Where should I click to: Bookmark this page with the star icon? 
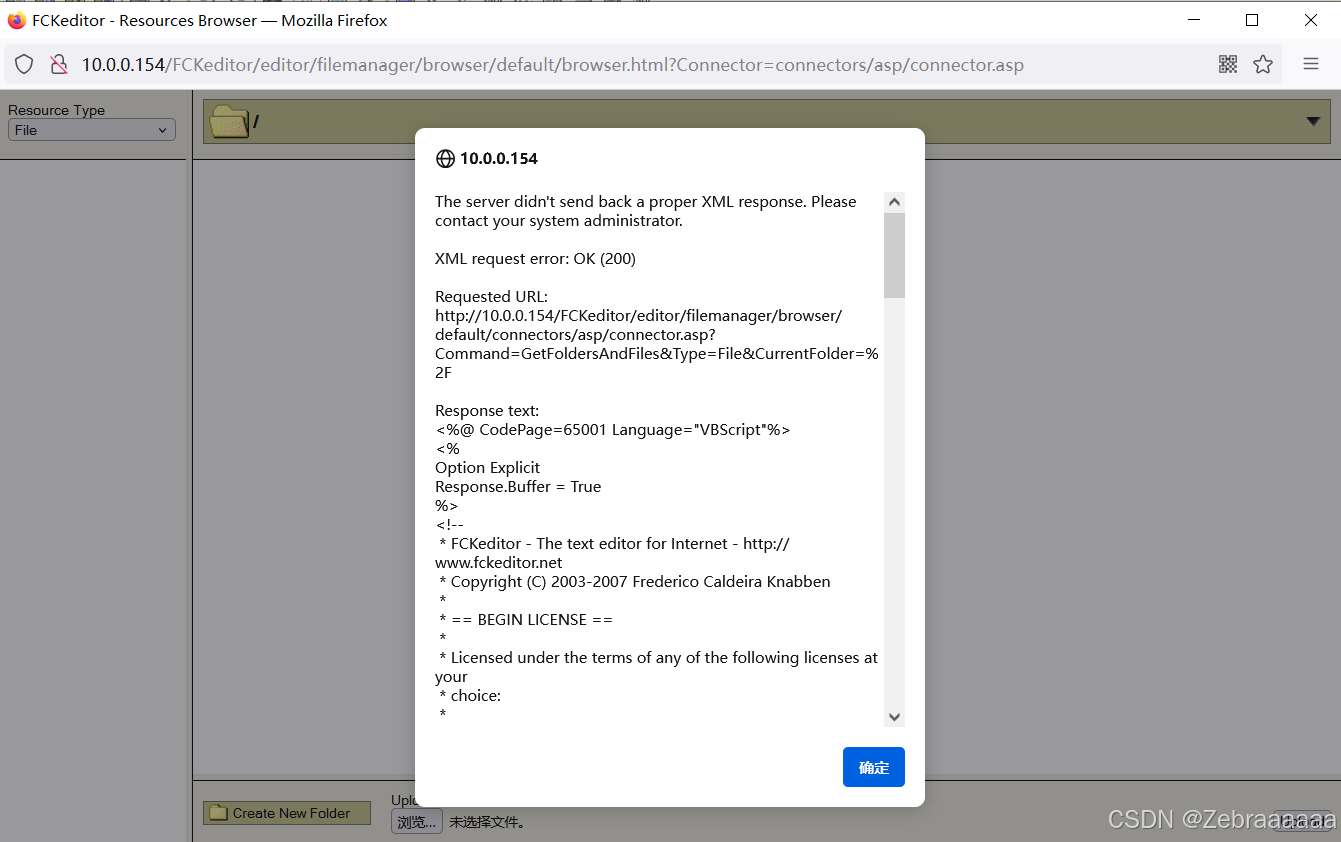pos(1263,64)
